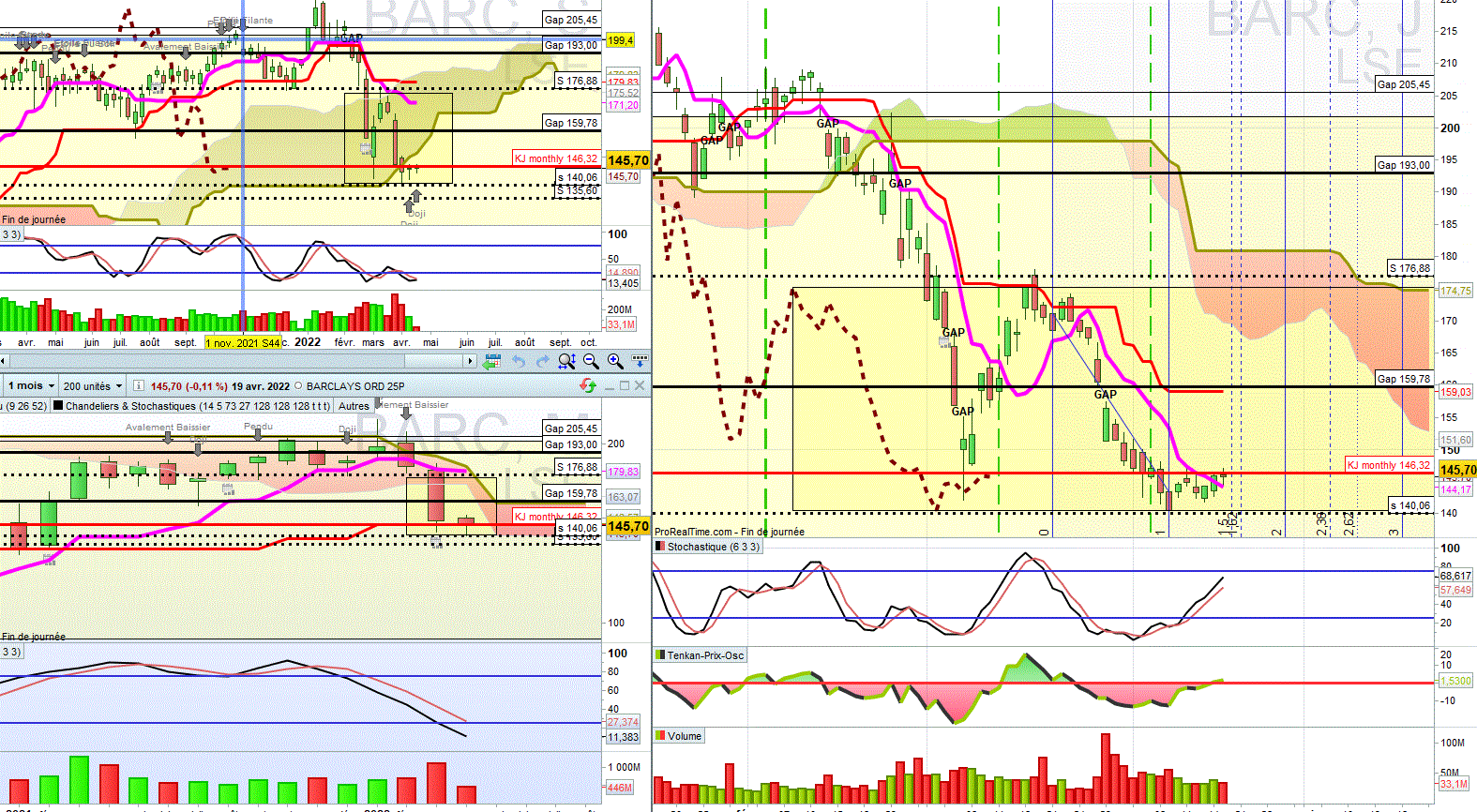Screen dimensions: 1477x812
Task: Click the 68,617 stochastic value tag
Action: tap(1455, 576)
